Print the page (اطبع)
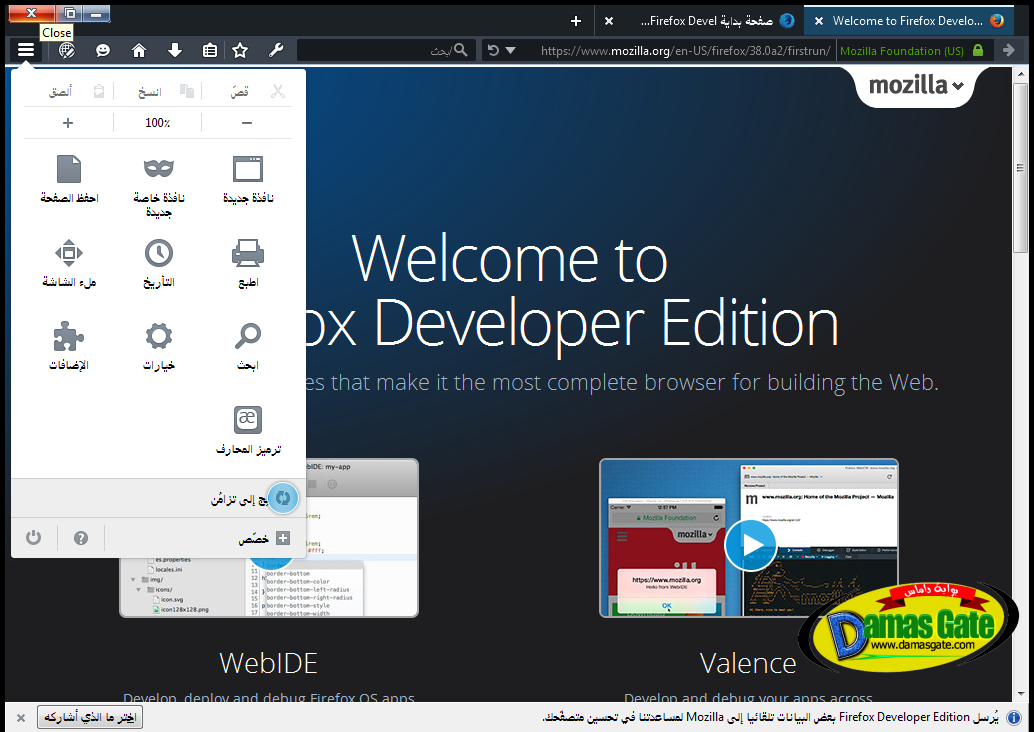This screenshot has width=1034, height=732. pos(248,263)
